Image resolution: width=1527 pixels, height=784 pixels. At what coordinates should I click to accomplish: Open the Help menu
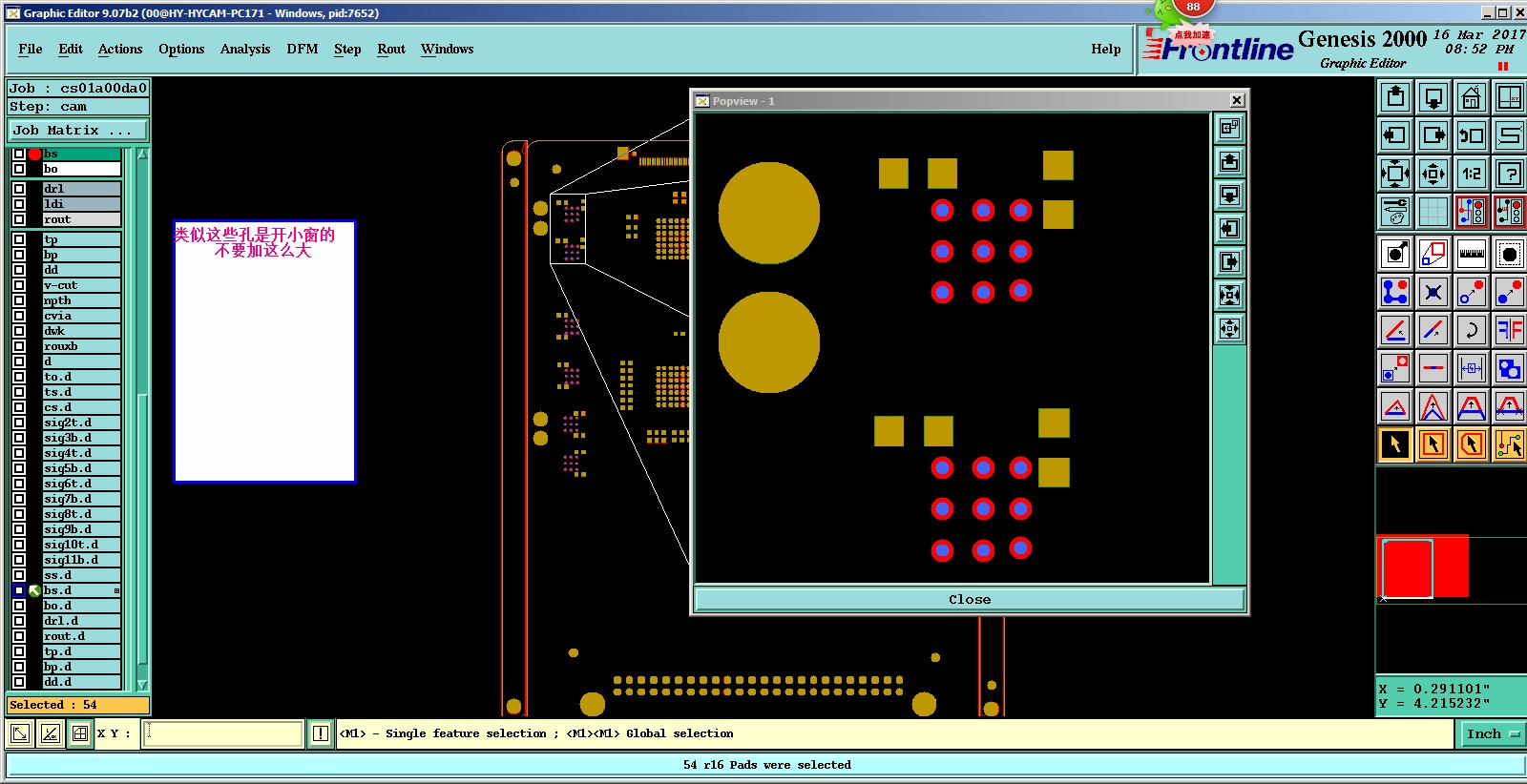point(1106,49)
